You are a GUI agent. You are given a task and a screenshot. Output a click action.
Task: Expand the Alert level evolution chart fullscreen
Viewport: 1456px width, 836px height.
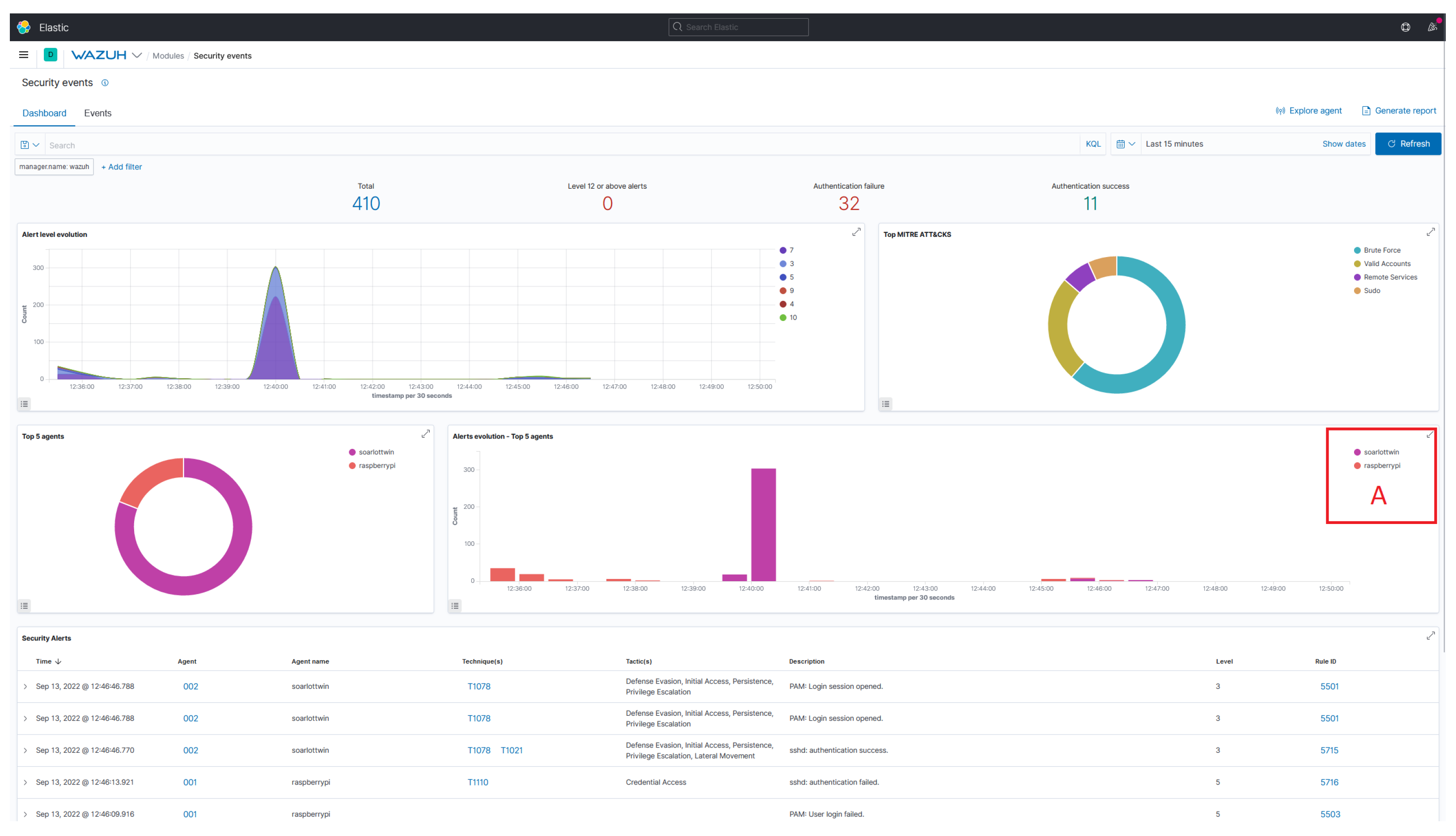856,232
